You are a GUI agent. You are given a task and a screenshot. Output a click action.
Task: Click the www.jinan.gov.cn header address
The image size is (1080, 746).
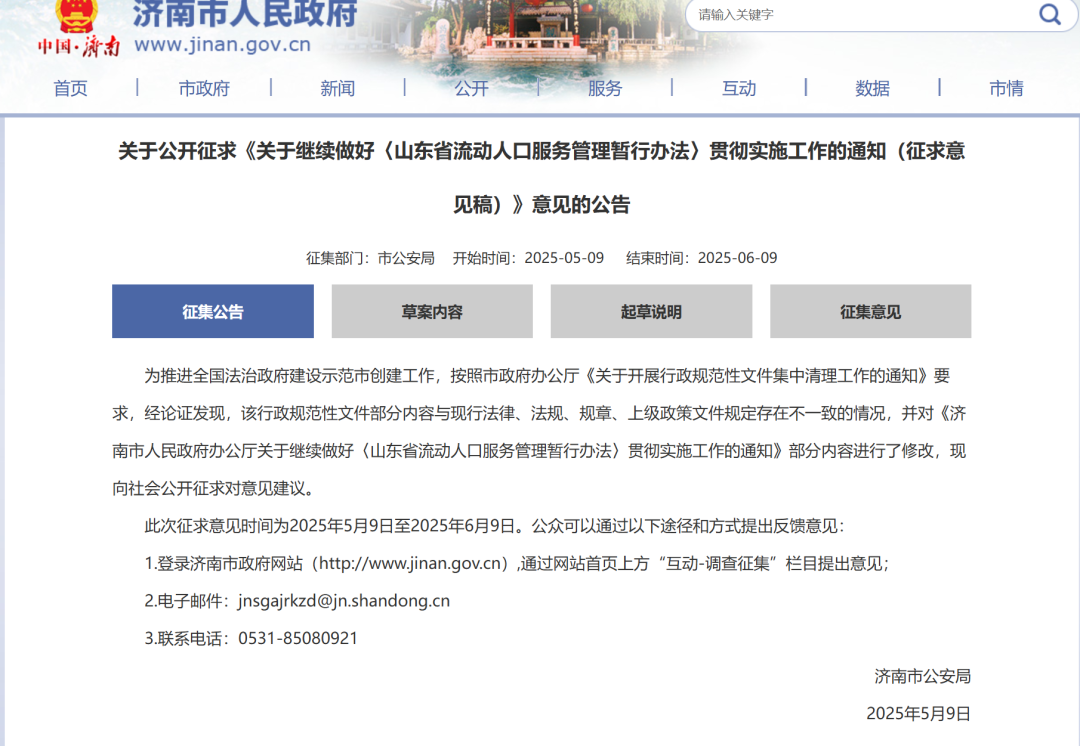click(x=222, y=45)
